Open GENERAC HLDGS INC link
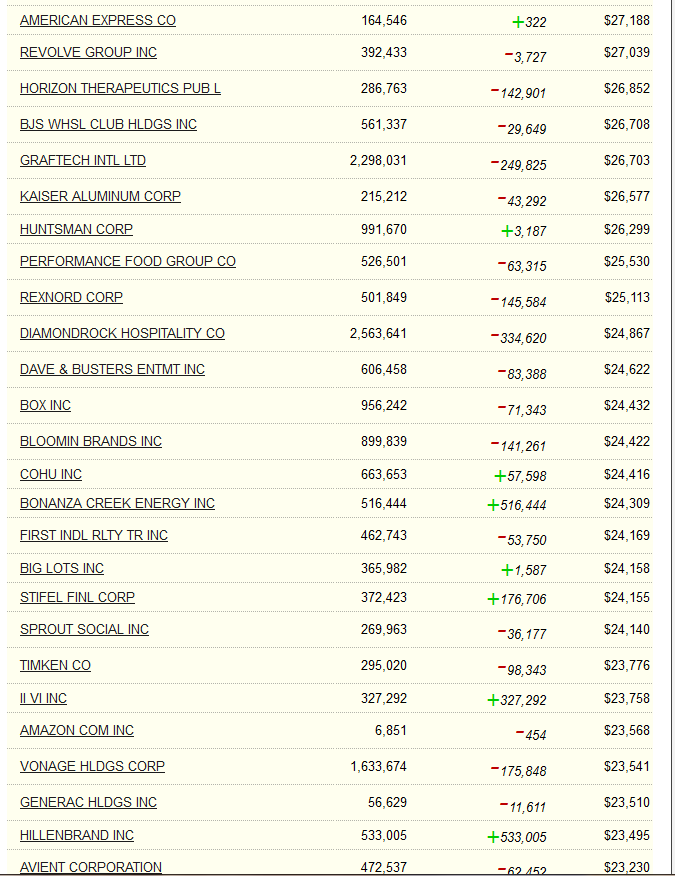The height and width of the screenshot is (876, 675). [x=88, y=803]
